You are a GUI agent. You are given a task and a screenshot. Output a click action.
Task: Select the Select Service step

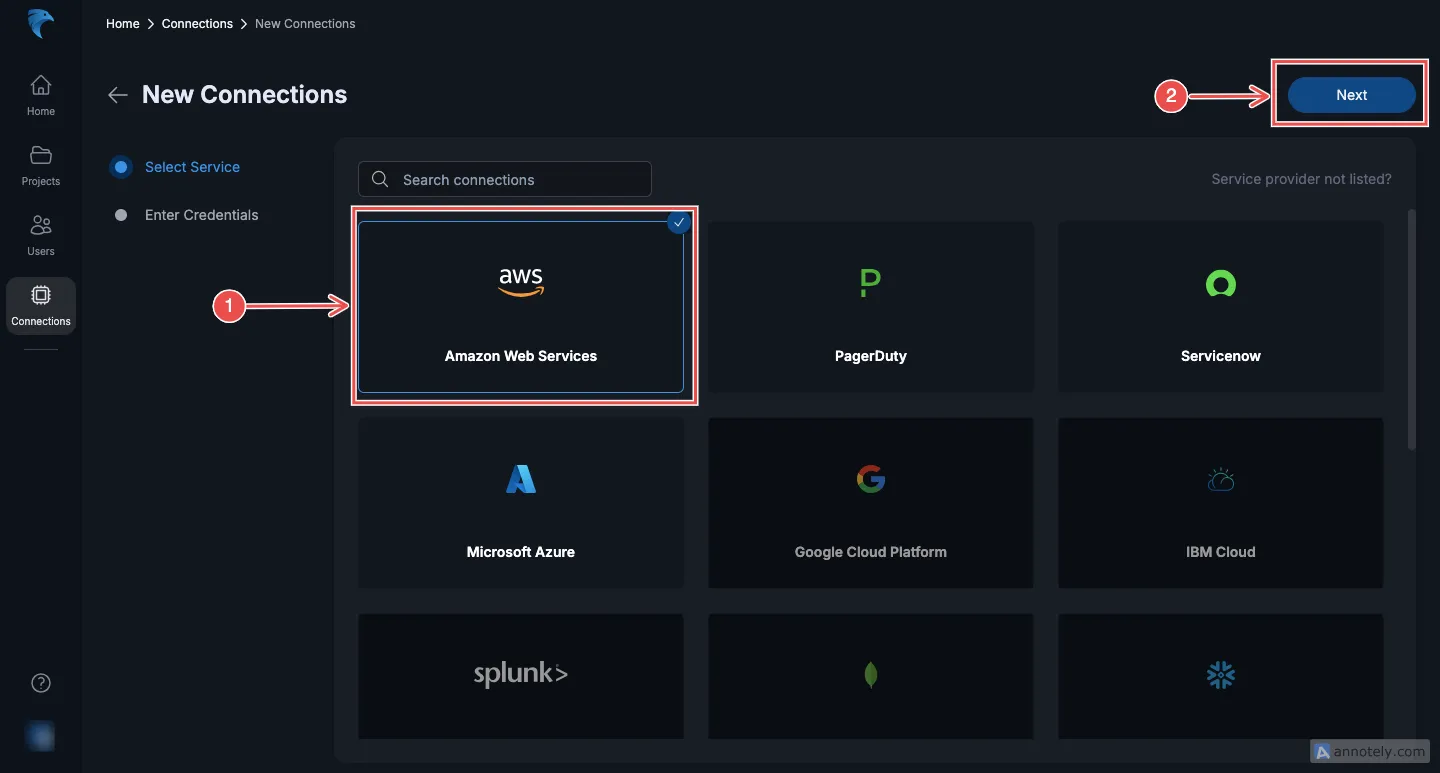177,167
